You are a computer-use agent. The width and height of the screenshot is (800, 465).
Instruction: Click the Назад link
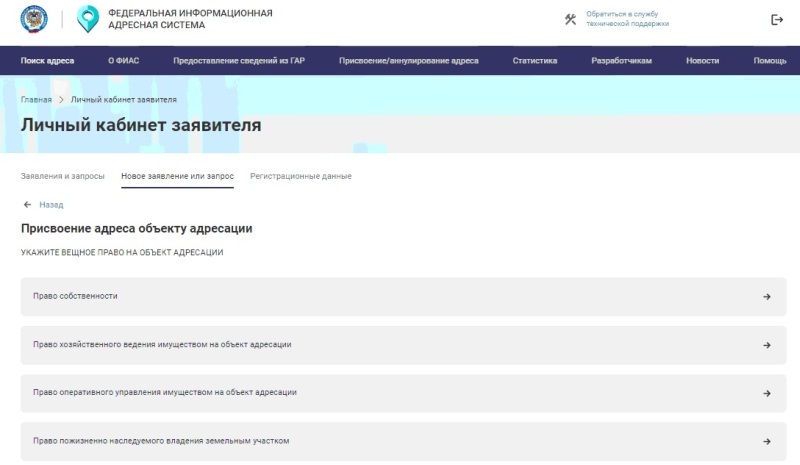[x=52, y=205]
